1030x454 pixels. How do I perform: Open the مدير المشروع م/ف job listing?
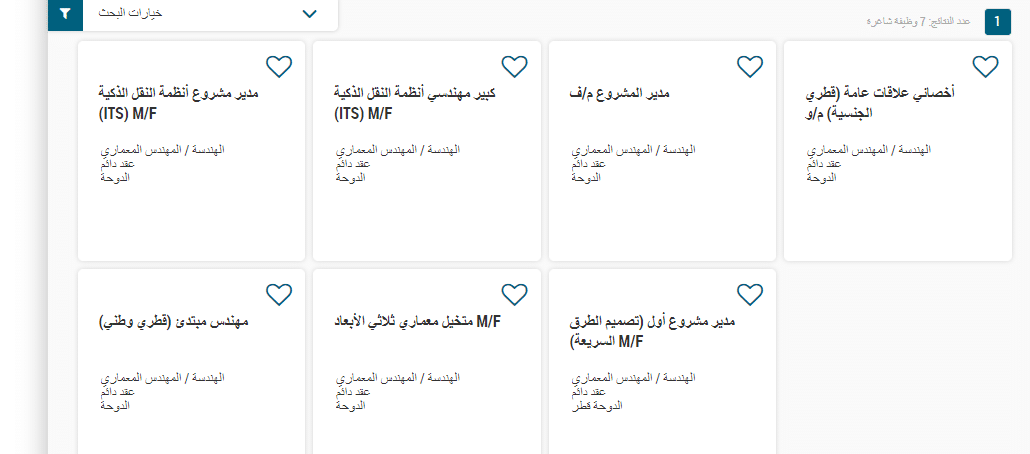pos(619,93)
